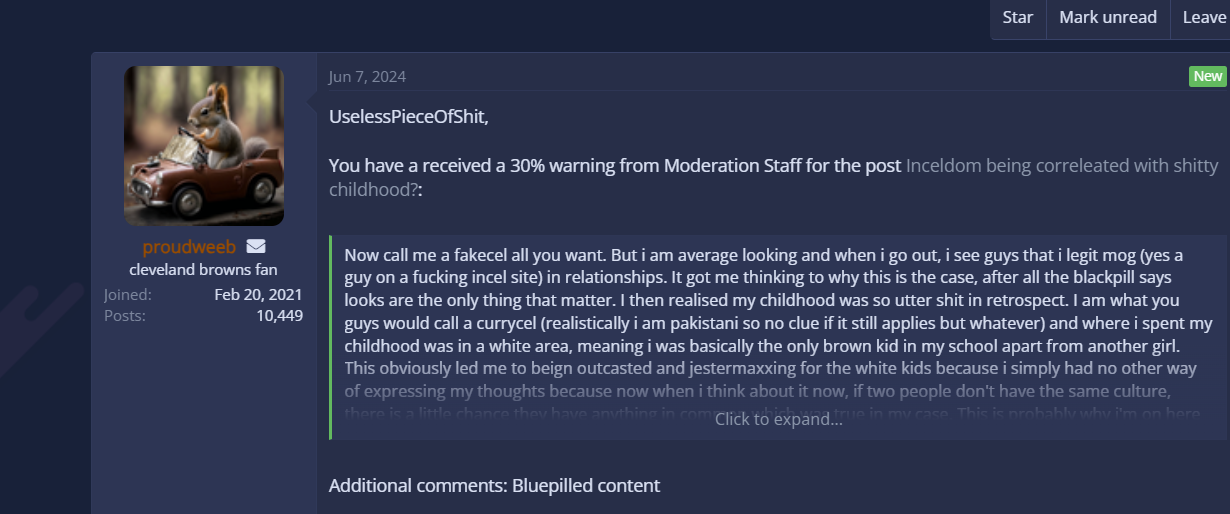This screenshot has height=514, width=1230.
Task: Click the Feb 20, 2021 join date
Action: point(258,295)
